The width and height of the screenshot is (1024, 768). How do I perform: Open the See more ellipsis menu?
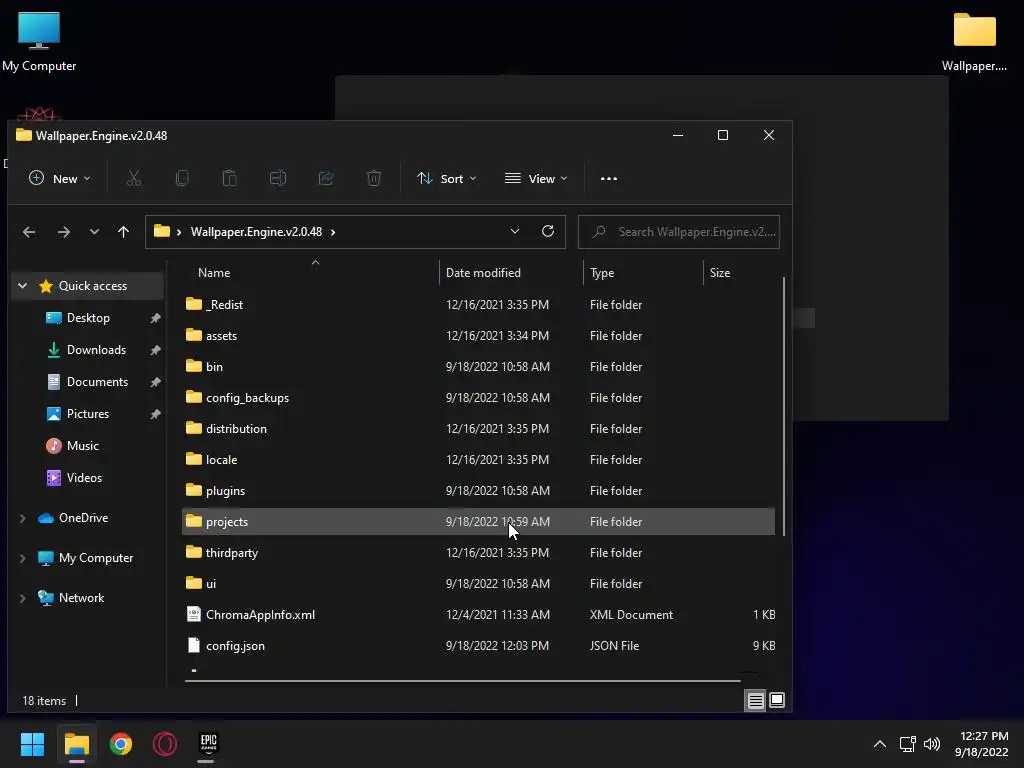609,178
